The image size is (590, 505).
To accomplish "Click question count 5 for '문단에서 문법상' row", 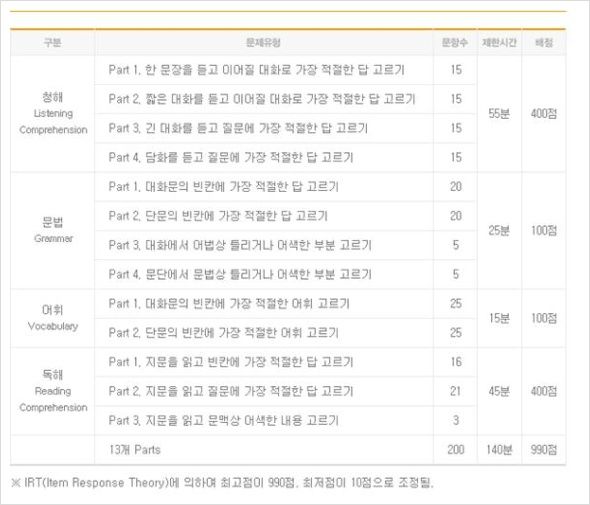I will [x=456, y=274].
